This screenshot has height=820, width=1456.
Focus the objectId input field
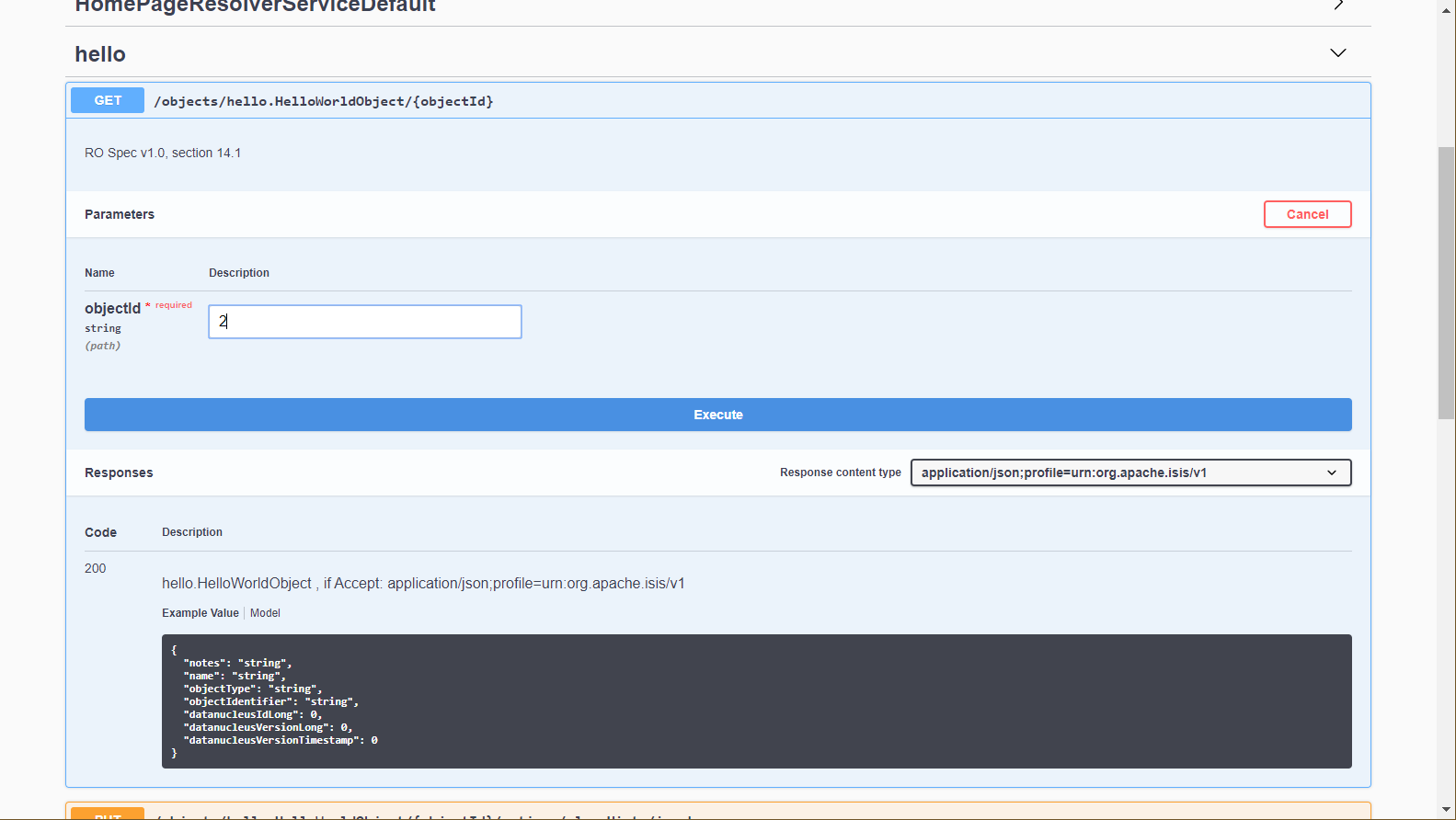(365, 322)
